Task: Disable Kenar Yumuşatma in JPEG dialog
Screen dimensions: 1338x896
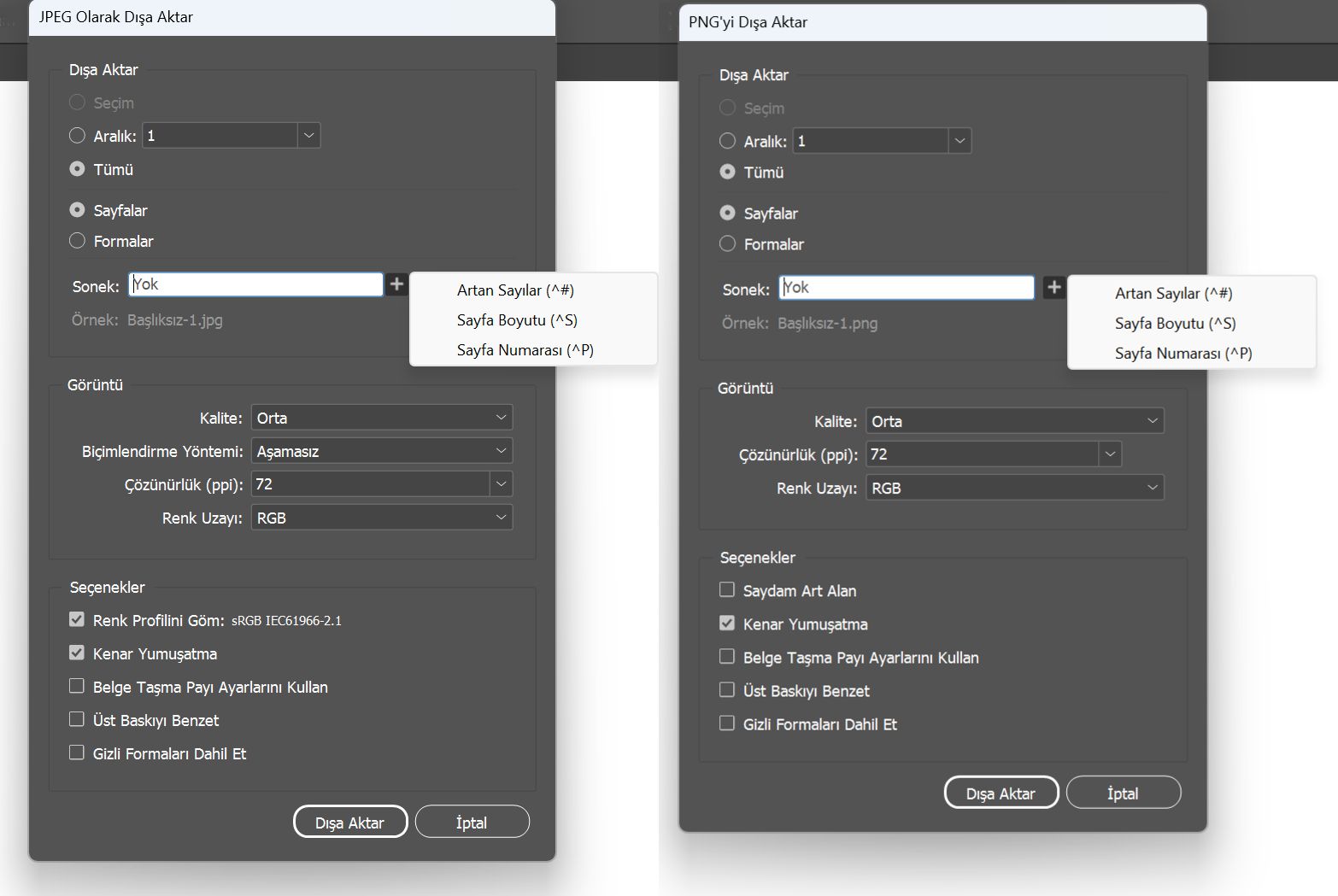Action: click(x=76, y=653)
